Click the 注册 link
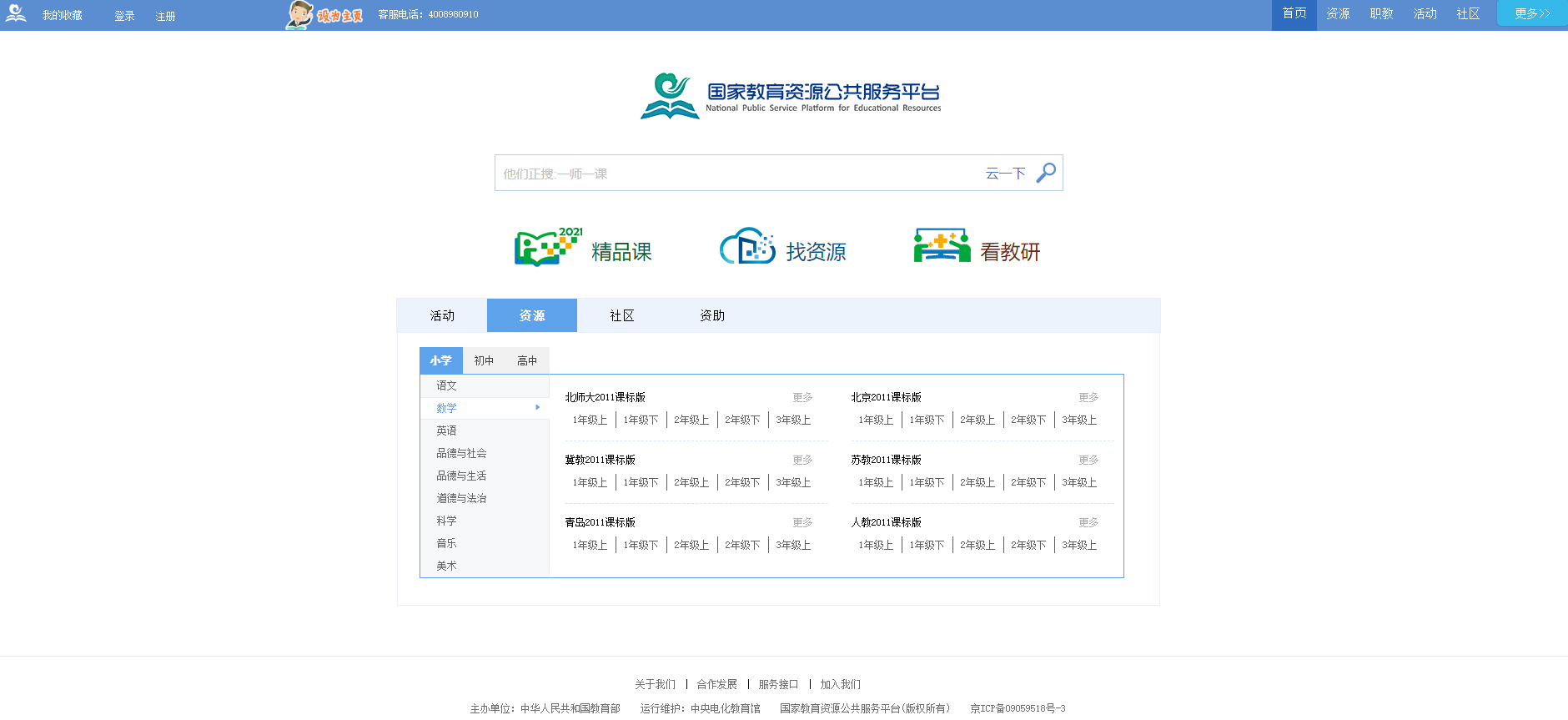 (x=165, y=16)
